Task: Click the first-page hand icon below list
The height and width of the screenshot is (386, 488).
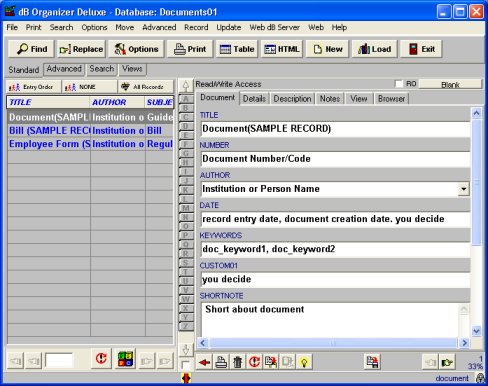Action: click(x=15, y=361)
